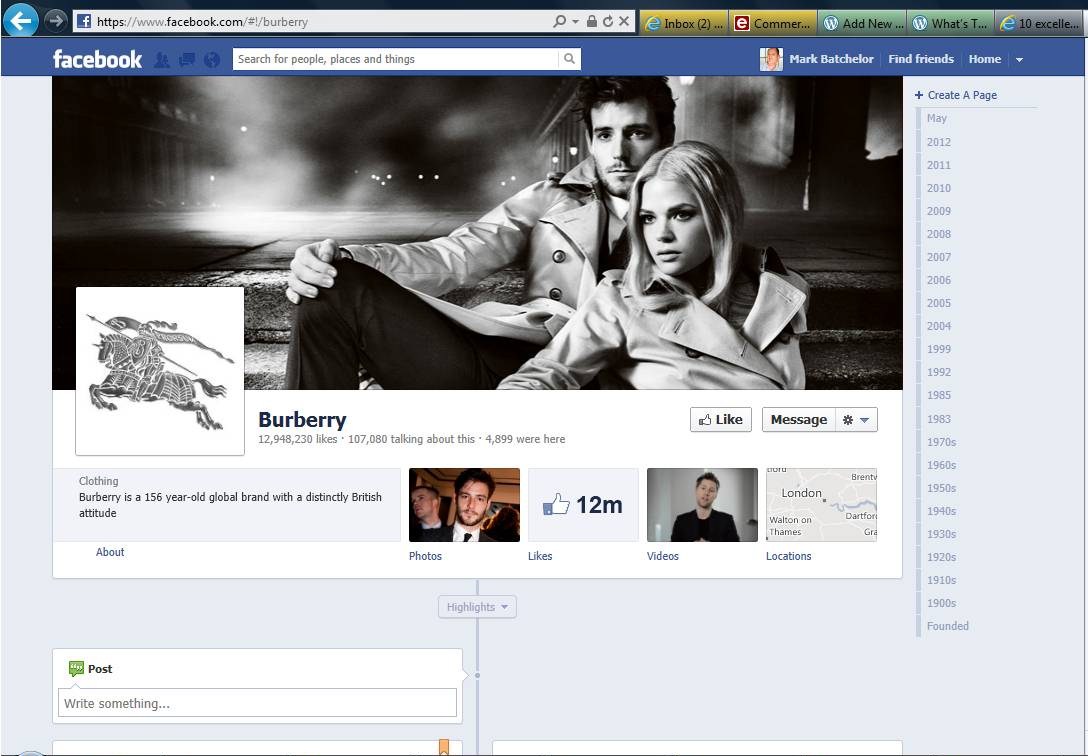Switch to the Inbox (2) browser tab

[683, 23]
